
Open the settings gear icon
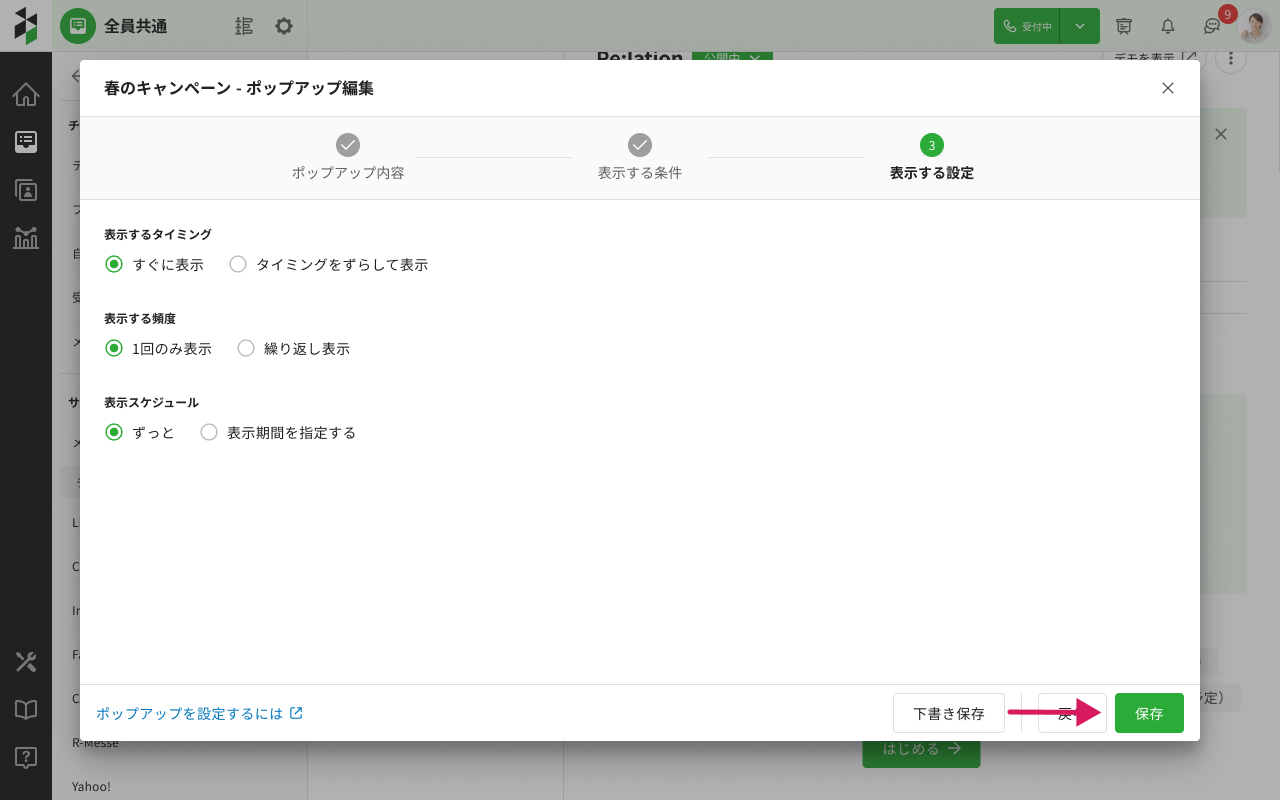coord(284,26)
